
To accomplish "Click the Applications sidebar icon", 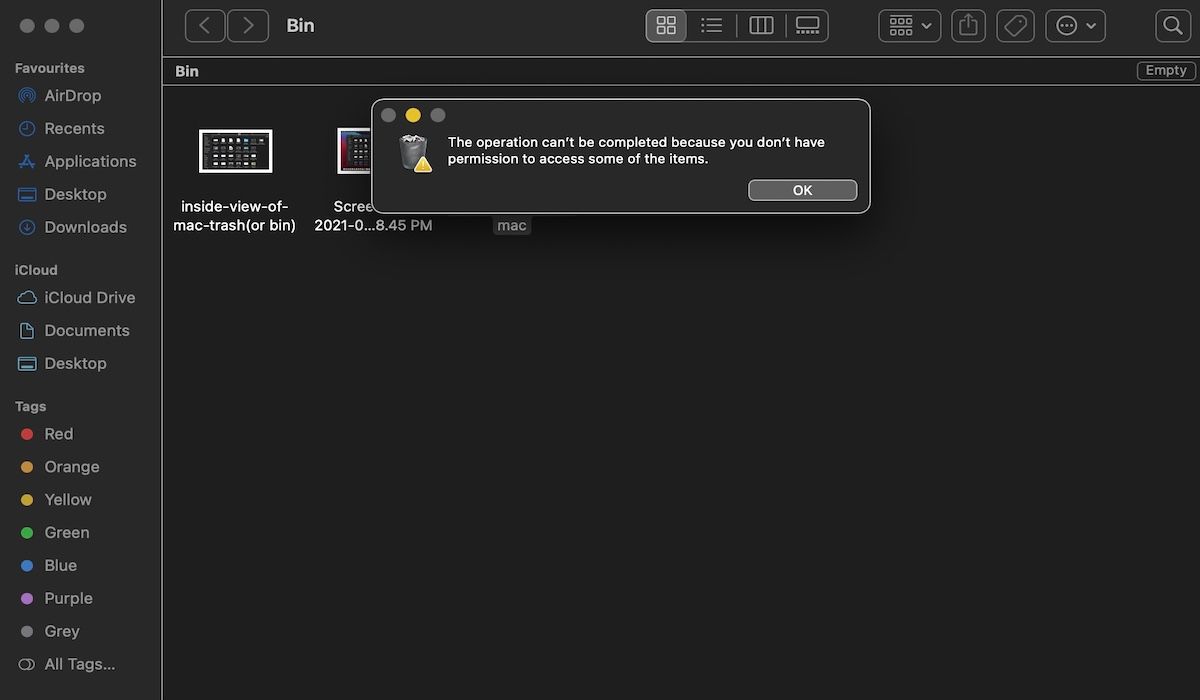I will (x=27, y=162).
